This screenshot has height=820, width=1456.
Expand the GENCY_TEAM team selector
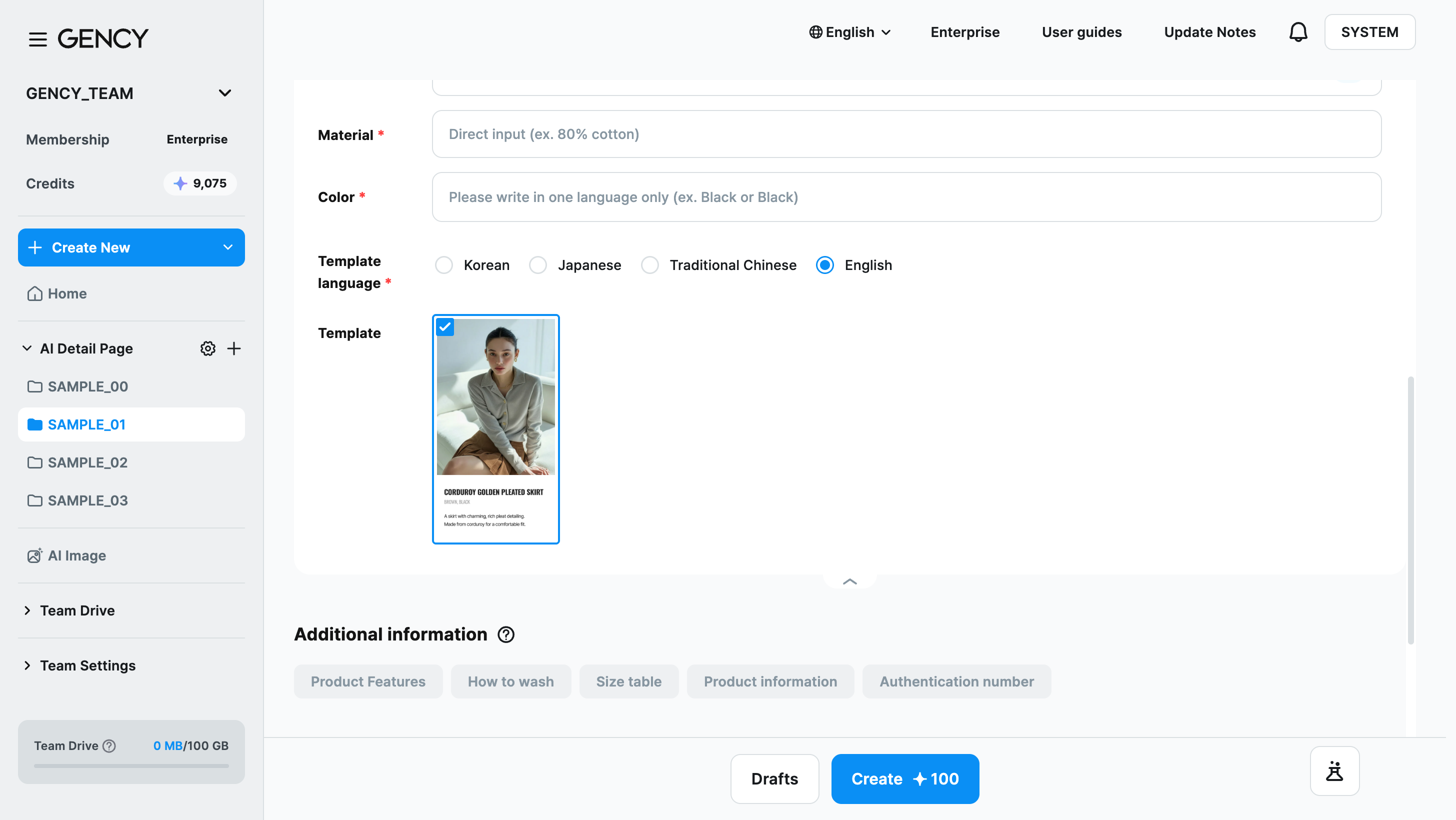(x=225, y=93)
